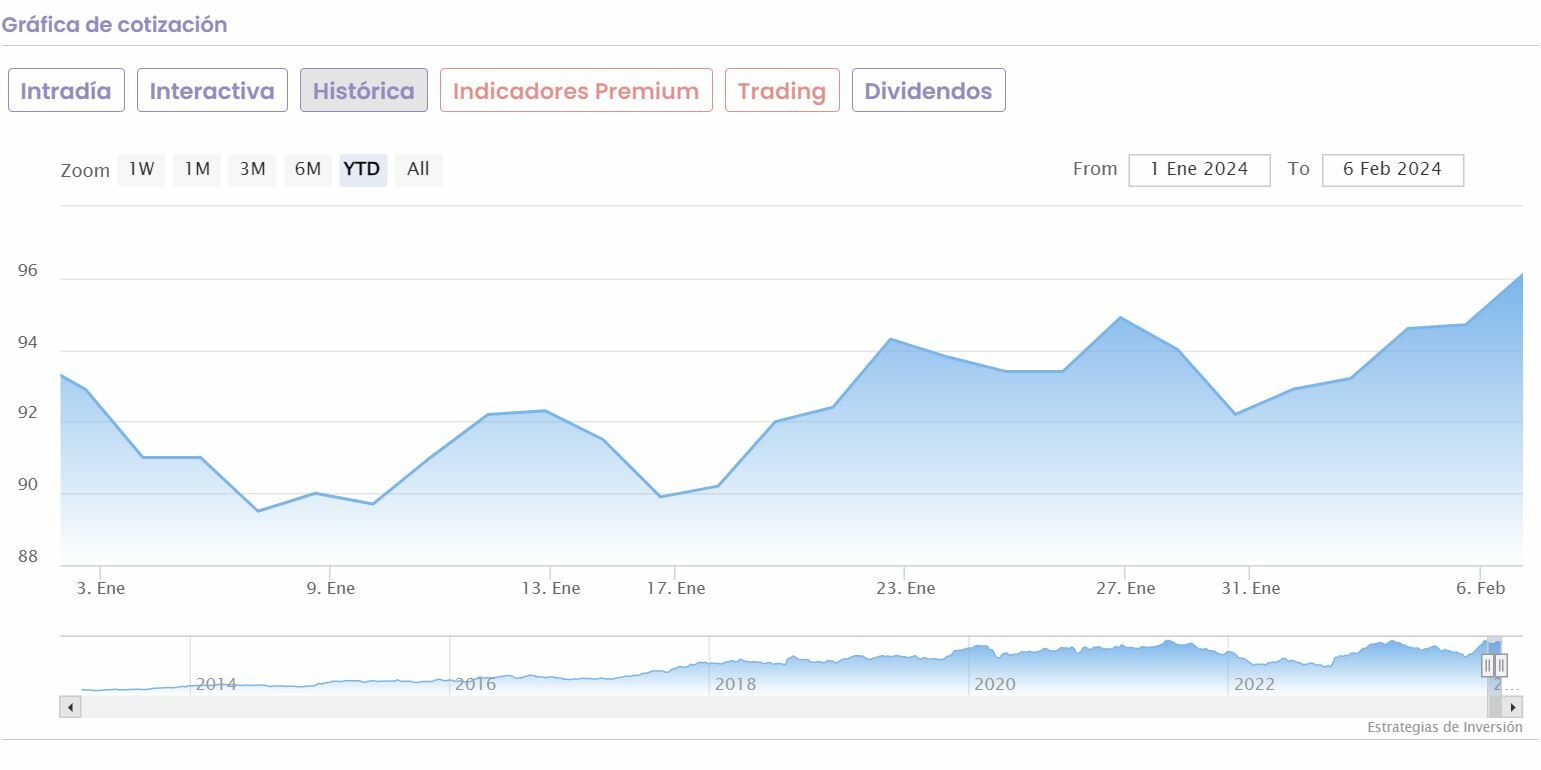The width and height of the screenshot is (1541, 770).
Task: Select the 6M zoom option
Action: coord(308,170)
